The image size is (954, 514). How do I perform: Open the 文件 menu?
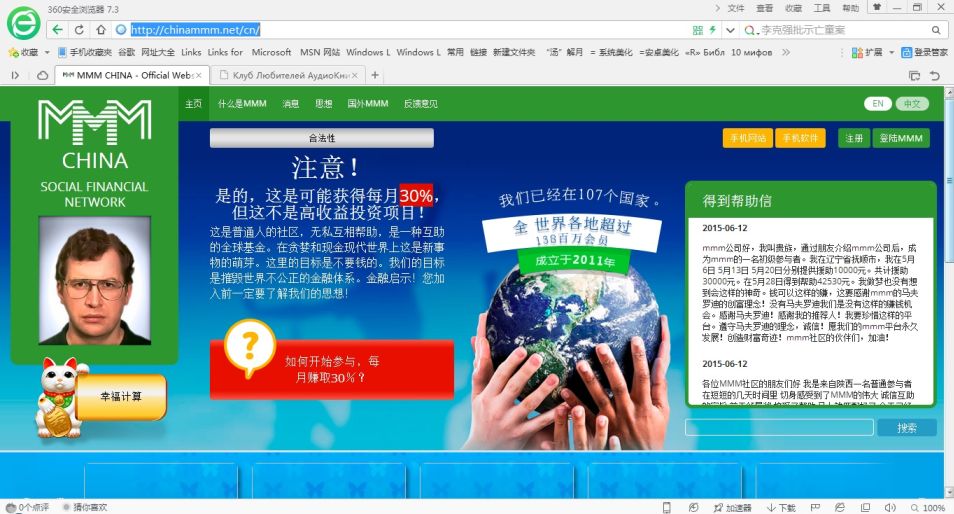tap(736, 8)
